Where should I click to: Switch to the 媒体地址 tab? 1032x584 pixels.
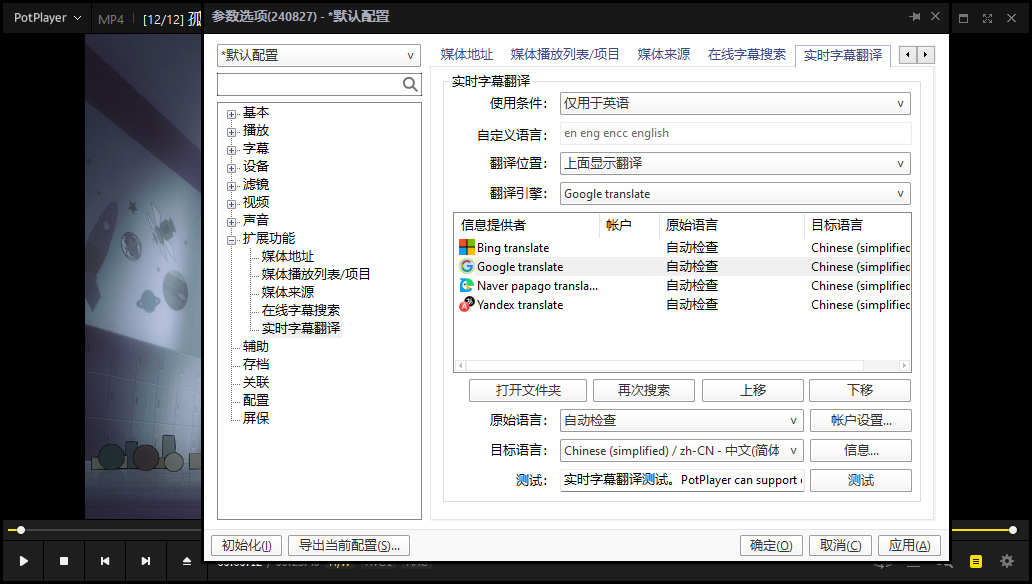pyautogui.click(x=467, y=55)
